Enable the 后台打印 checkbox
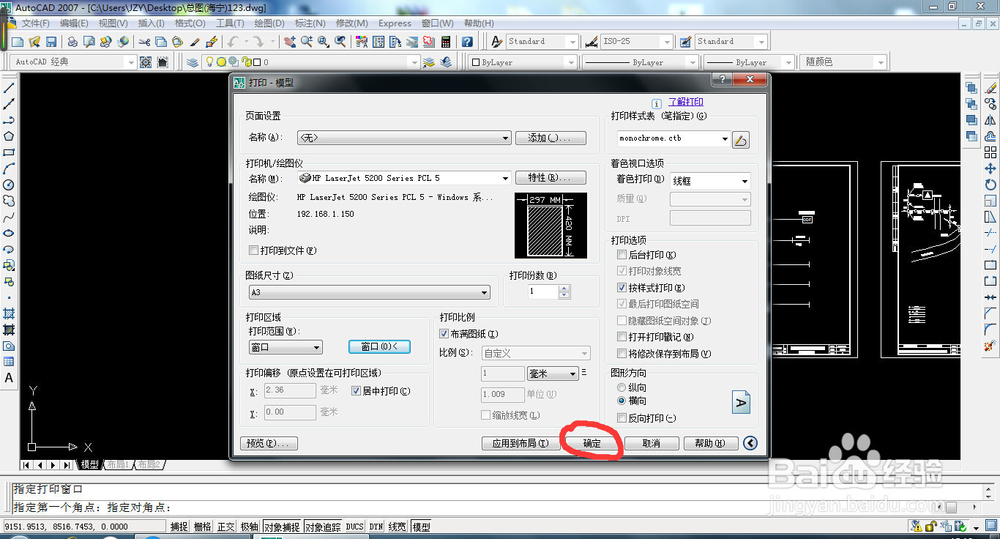Image resolution: width=1000 pixels, height=539 pixels. click(x=622, y=255)
